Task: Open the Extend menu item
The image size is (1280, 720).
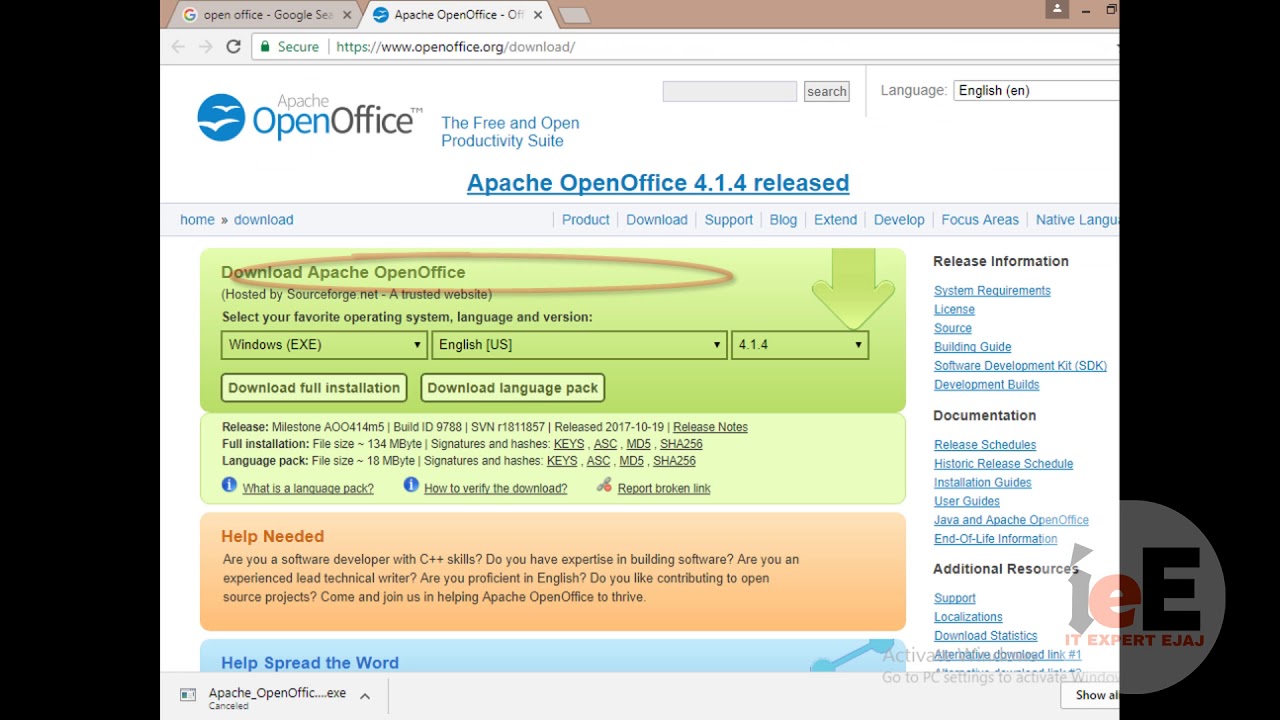Action: (836, 220)
